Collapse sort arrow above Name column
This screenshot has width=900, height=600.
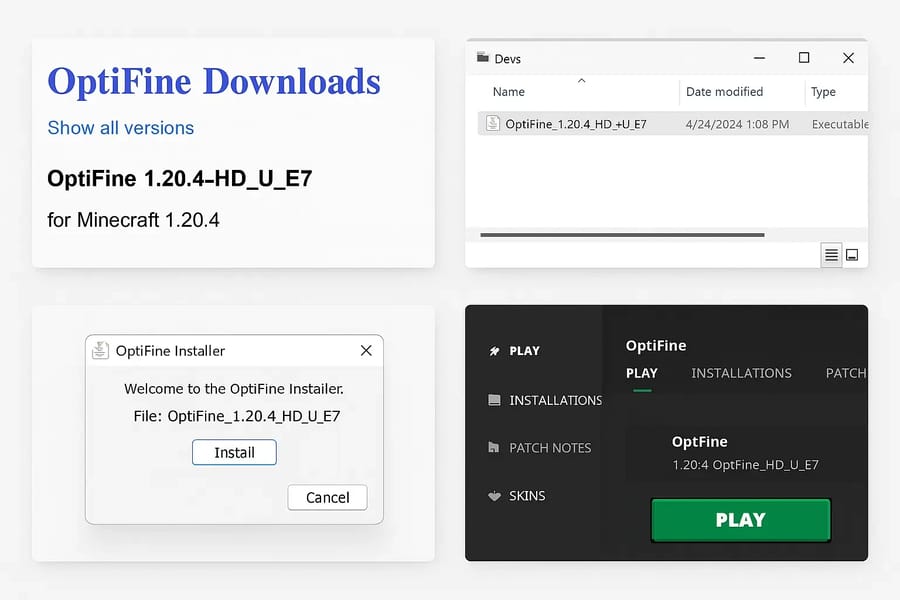tap(581, 80)
